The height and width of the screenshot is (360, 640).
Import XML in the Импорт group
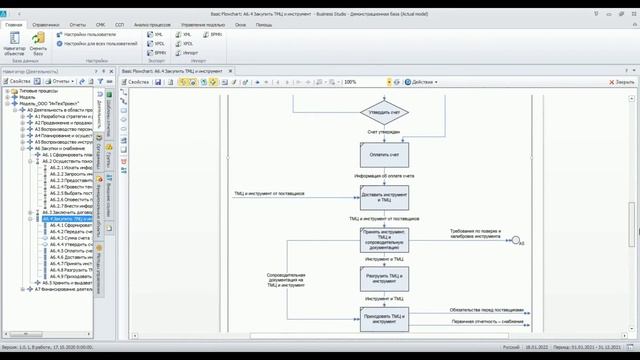[x=183, y=34]
